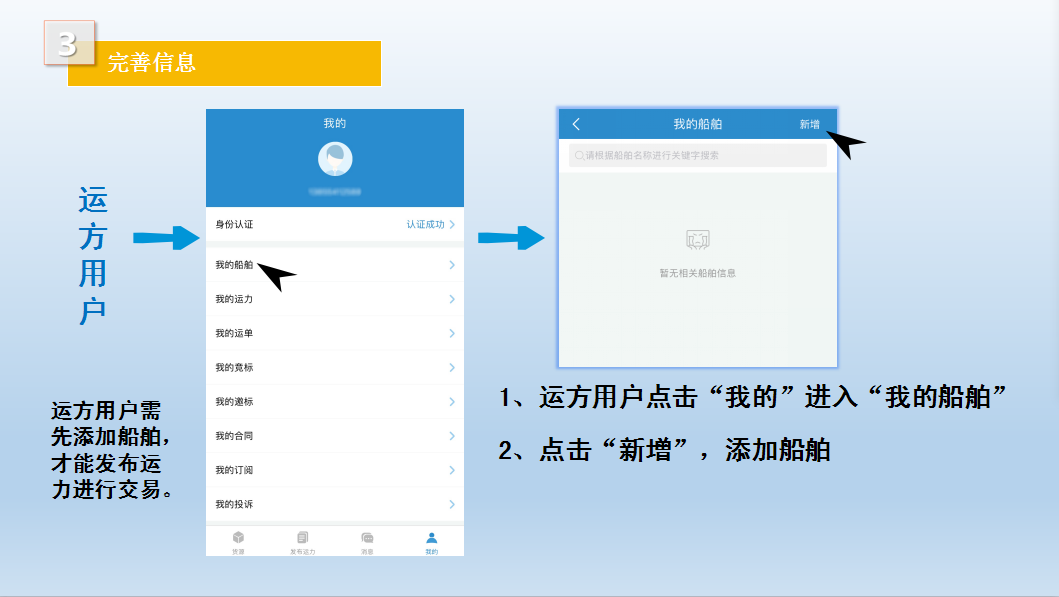Click the user avatar picture
Viewport: 1059px width, 597px height.
(335, 160)
